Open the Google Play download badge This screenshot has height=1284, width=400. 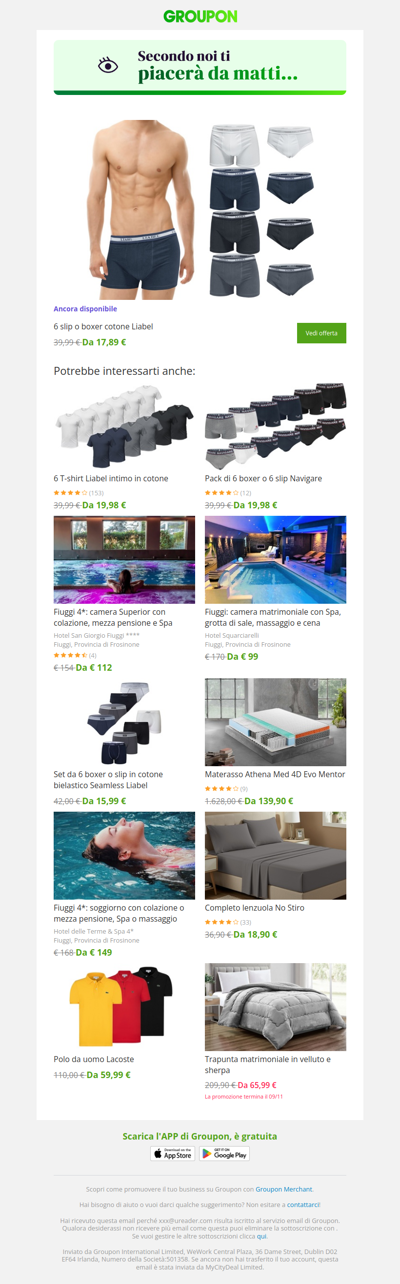(224, 1153)
